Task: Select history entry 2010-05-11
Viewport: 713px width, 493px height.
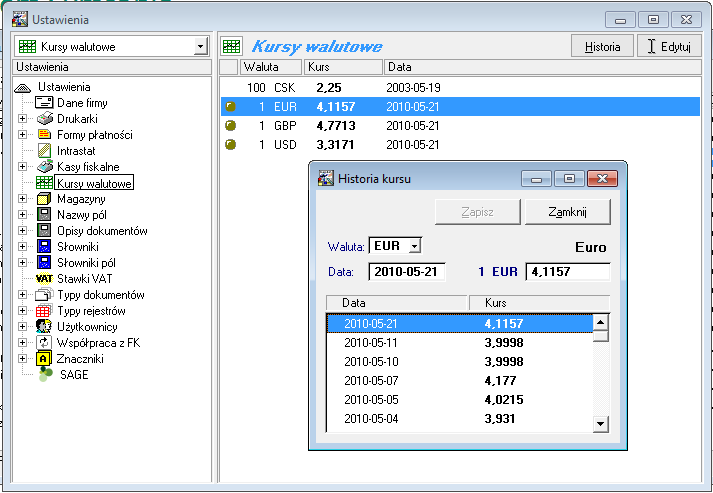Action: point(460,343)
